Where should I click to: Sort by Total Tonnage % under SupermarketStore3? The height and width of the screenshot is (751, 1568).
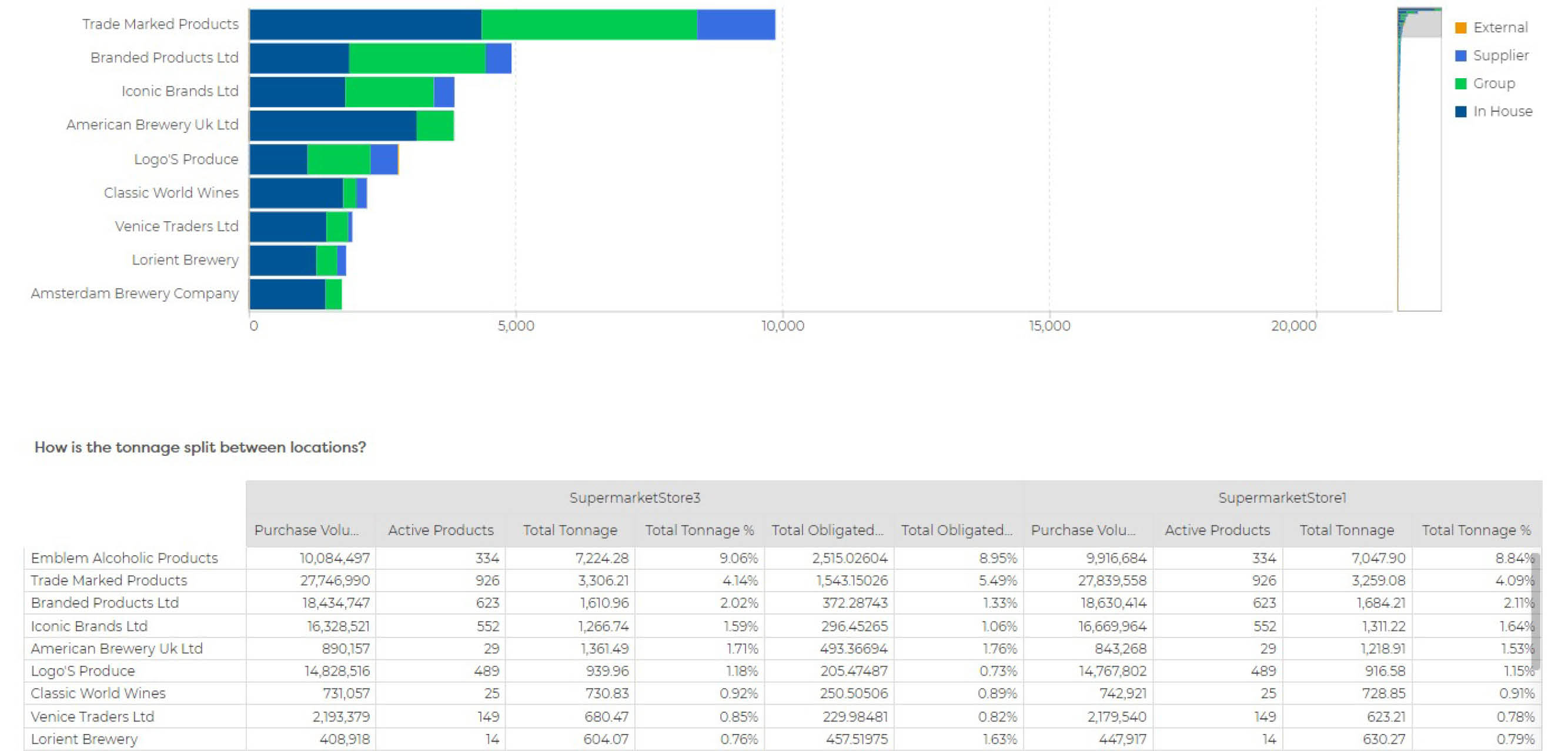pyautogui.click(x=699, y=530)
